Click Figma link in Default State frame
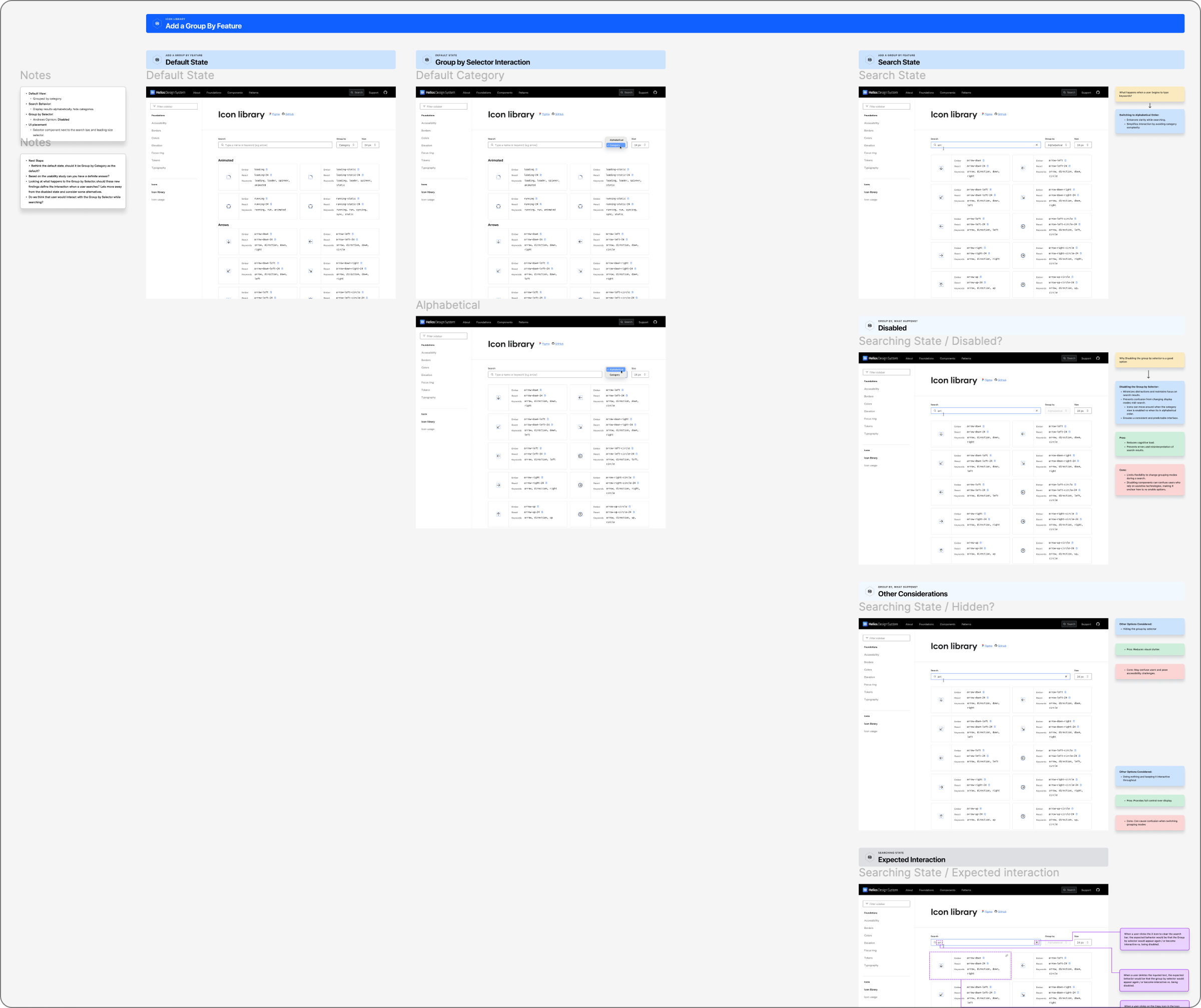Image resolution: width=1201 pixels, height=1008 pixels. pyautogui.click(x=275, y=115)
